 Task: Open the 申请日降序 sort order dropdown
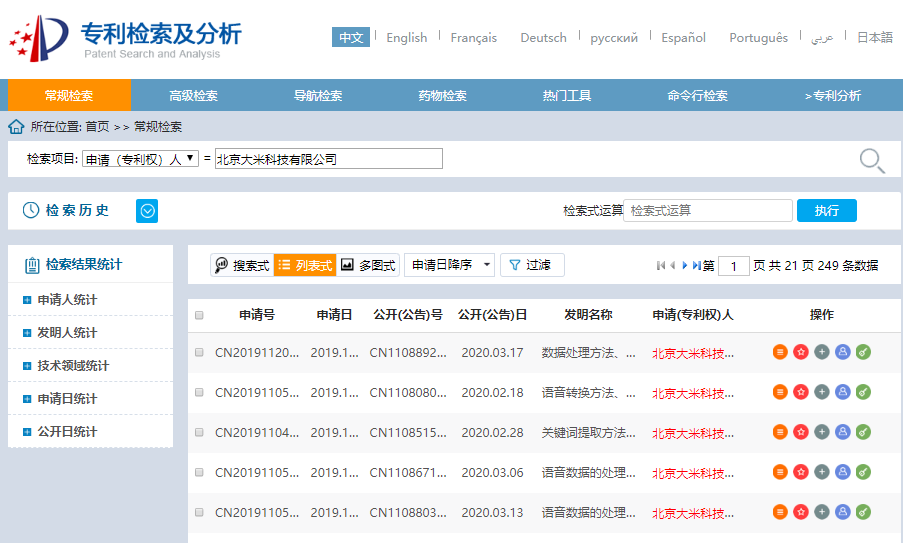click(449, 265)
